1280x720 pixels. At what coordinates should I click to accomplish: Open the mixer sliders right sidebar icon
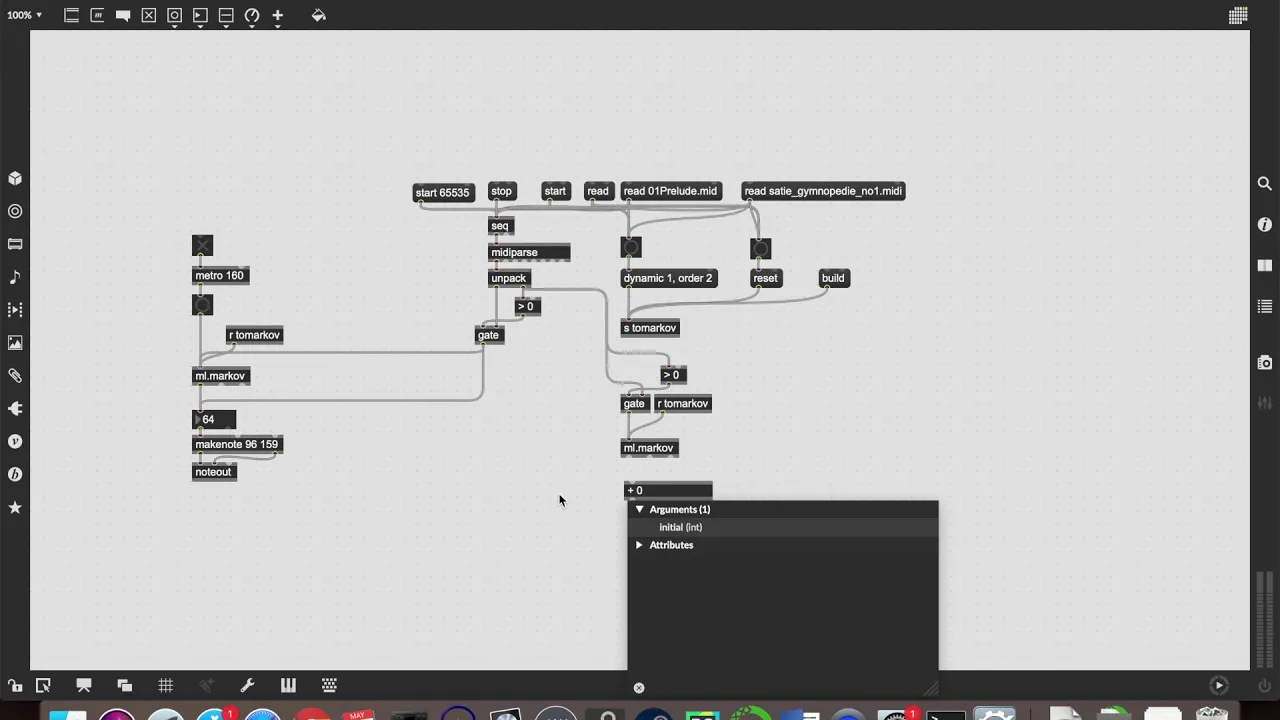click(x=1264, y=403)
